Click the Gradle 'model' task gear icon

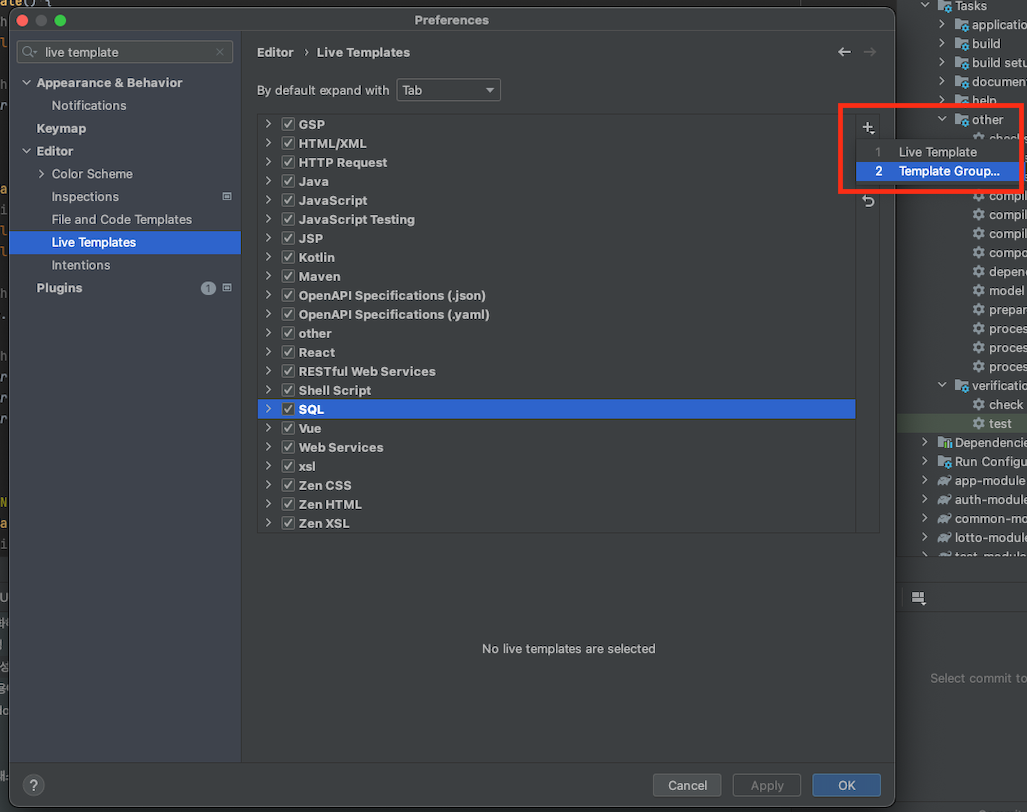click(979, 290)
